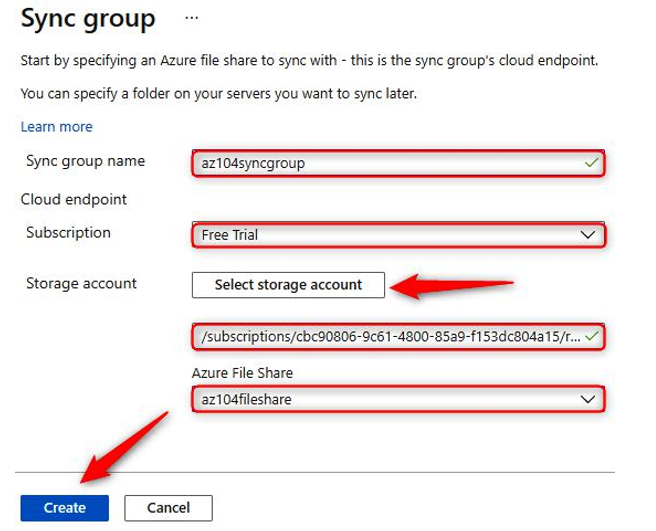Click the Azure File Share label
The image size is (656, 531).
242,373
